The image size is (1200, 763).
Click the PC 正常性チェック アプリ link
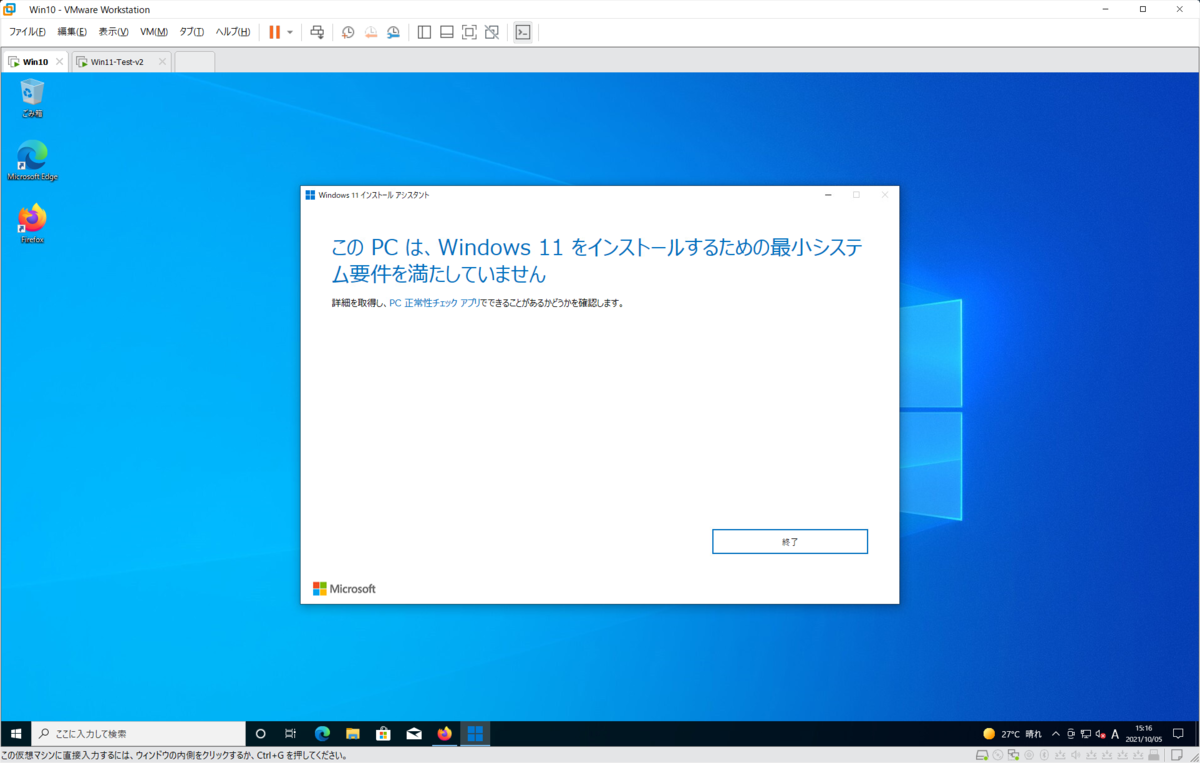[x=433, y=303]
